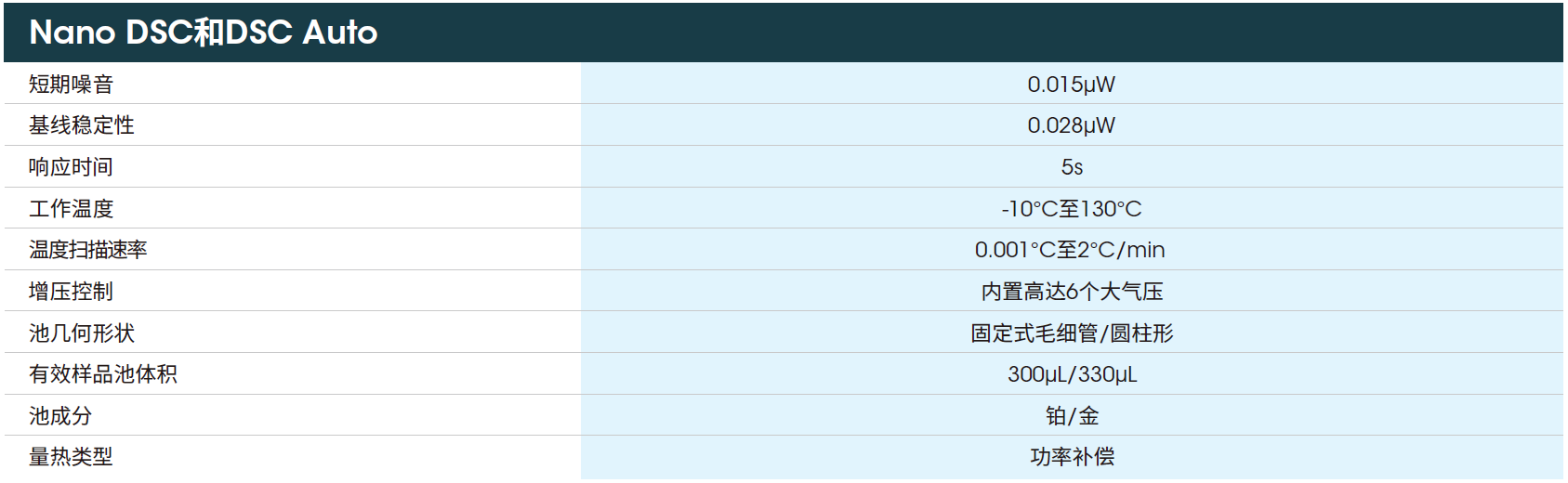Click the 功率补偿 calorimetry type value
The height and width of the screenshot is (483, 1568).
click(1072, 457)
